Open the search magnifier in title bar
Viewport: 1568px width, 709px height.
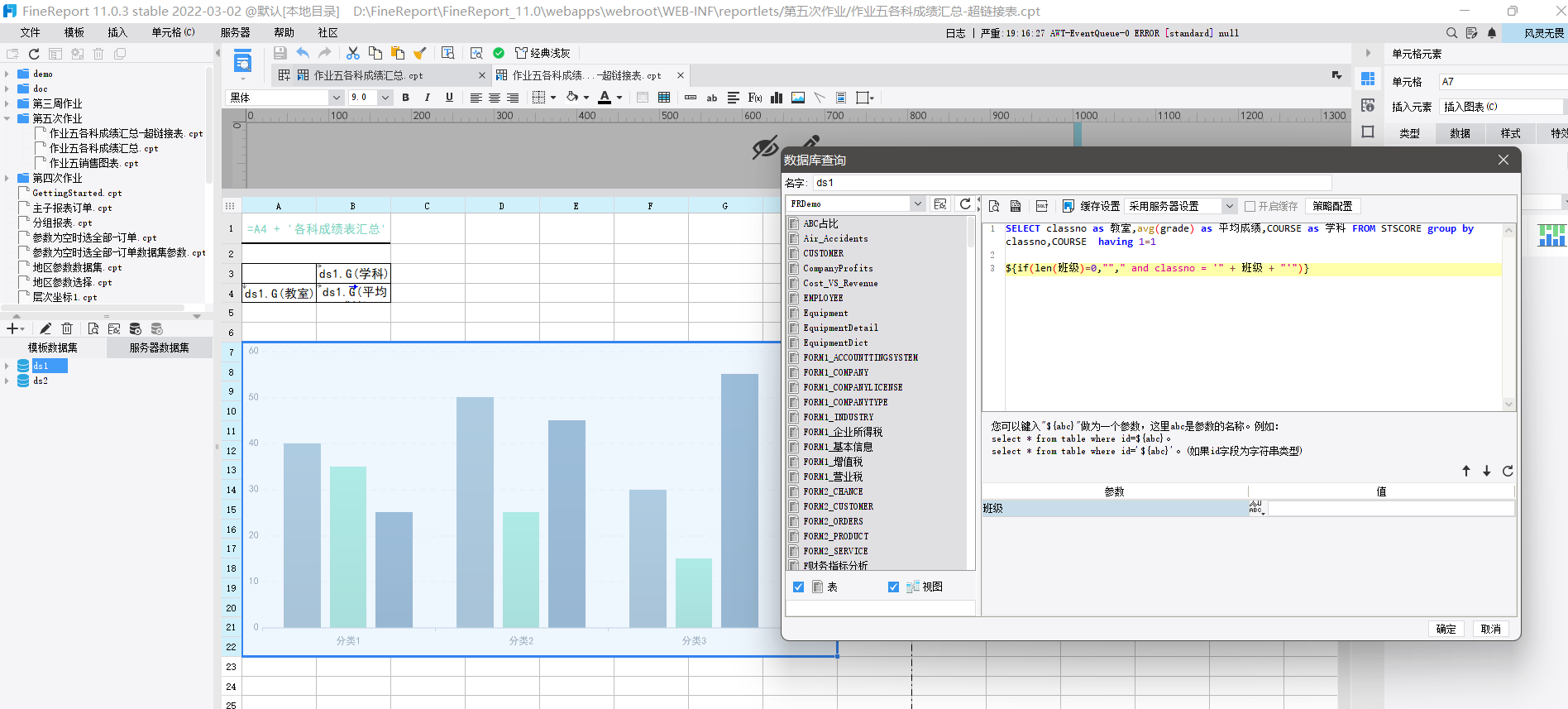click(1451, 33)
